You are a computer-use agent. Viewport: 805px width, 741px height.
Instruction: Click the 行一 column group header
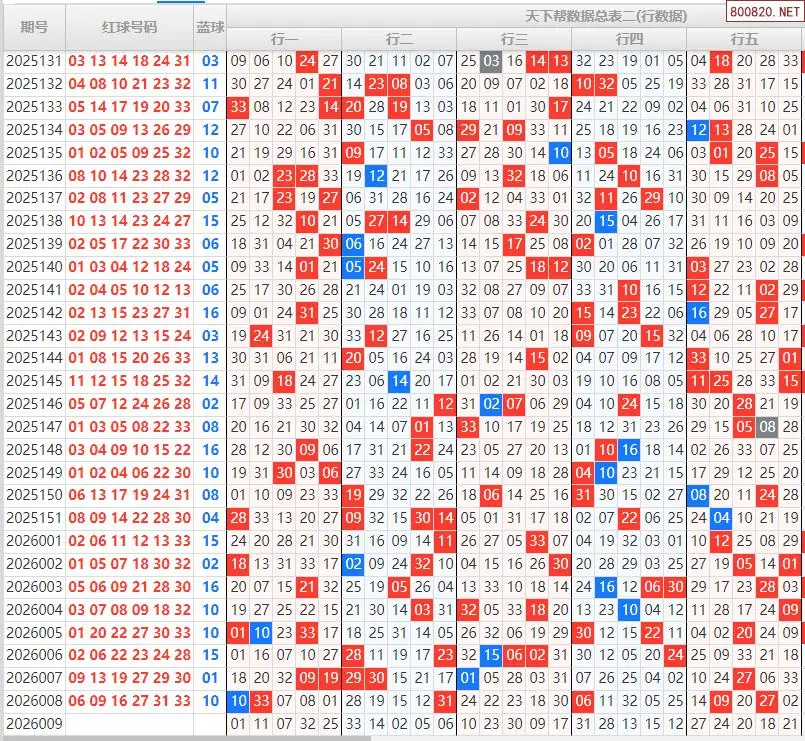(x=284, y=39)
